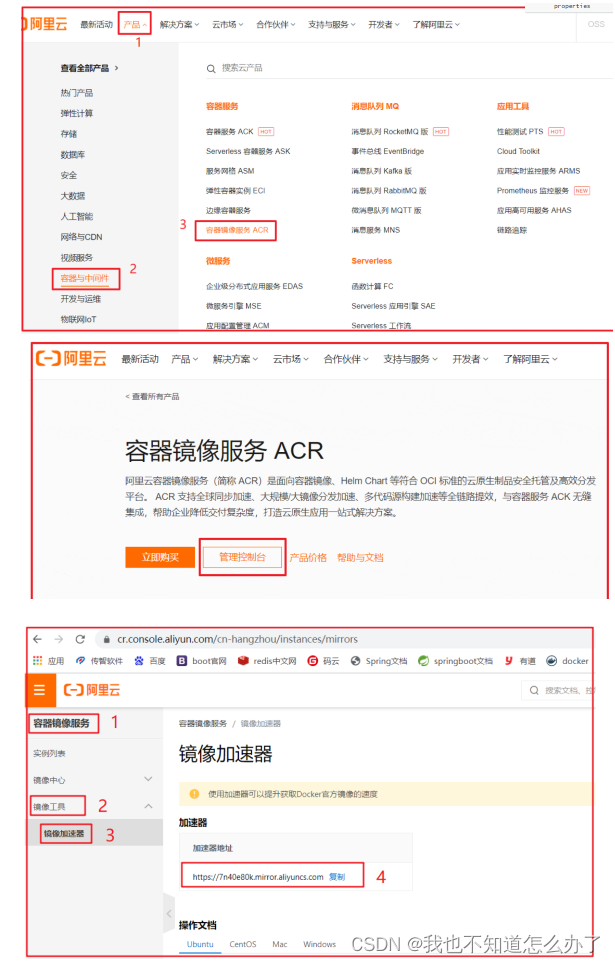The image size is (615, 963).
Task: Select 开发与运维 category
Action: click(x=80, y=299)
